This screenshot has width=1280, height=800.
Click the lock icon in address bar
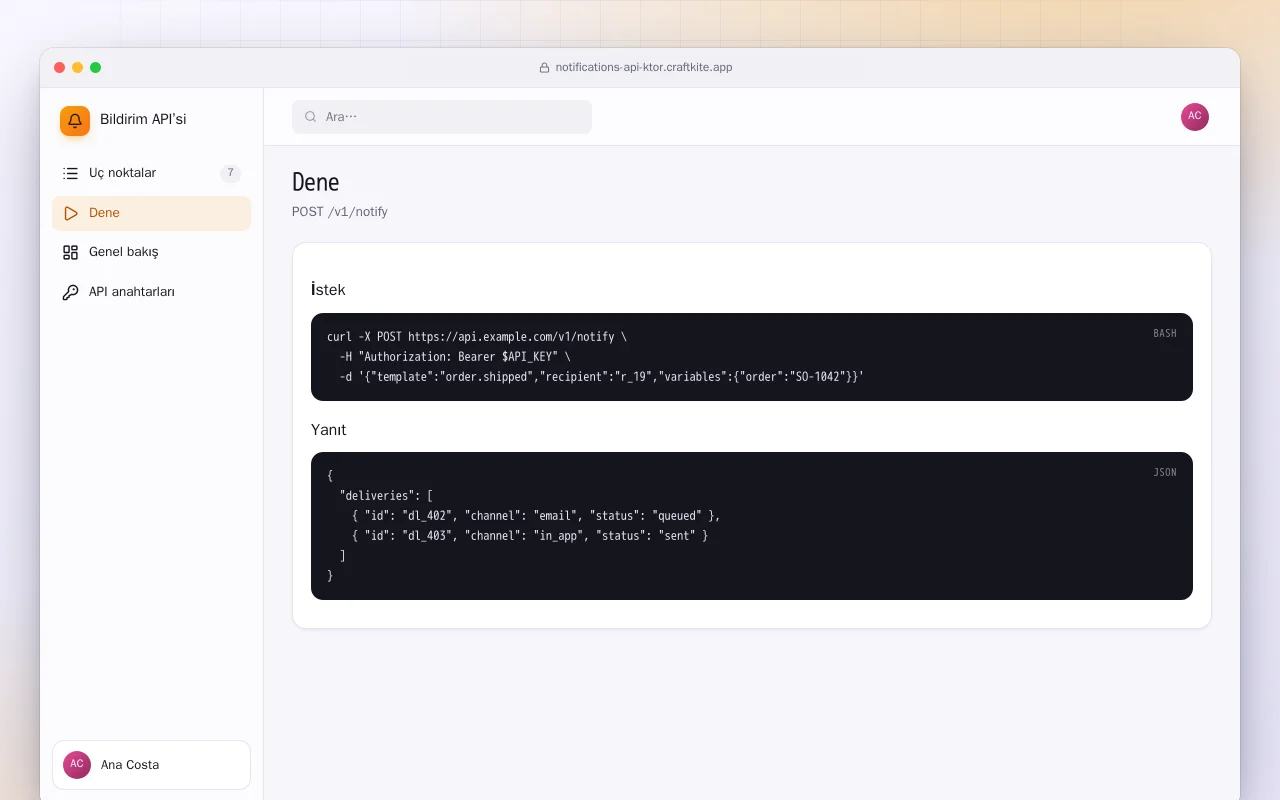click(545, 68)
